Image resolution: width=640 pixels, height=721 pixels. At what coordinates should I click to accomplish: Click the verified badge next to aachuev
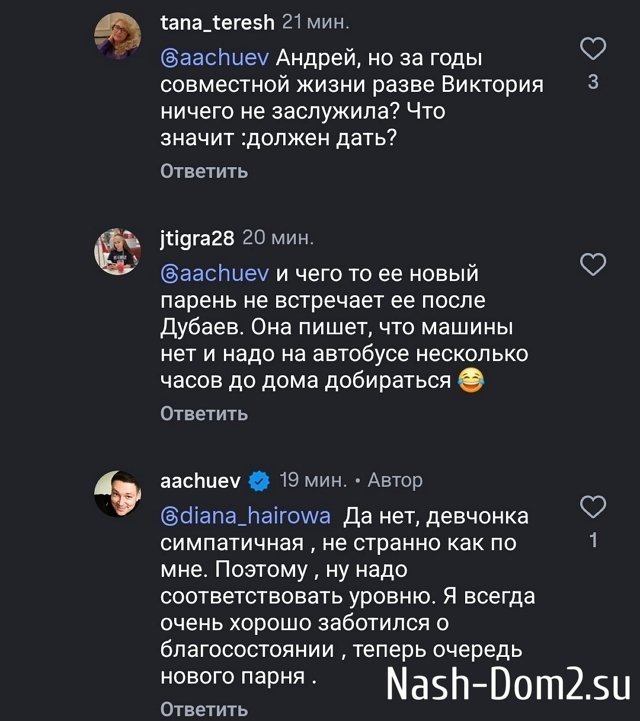(x=259, y=481)
